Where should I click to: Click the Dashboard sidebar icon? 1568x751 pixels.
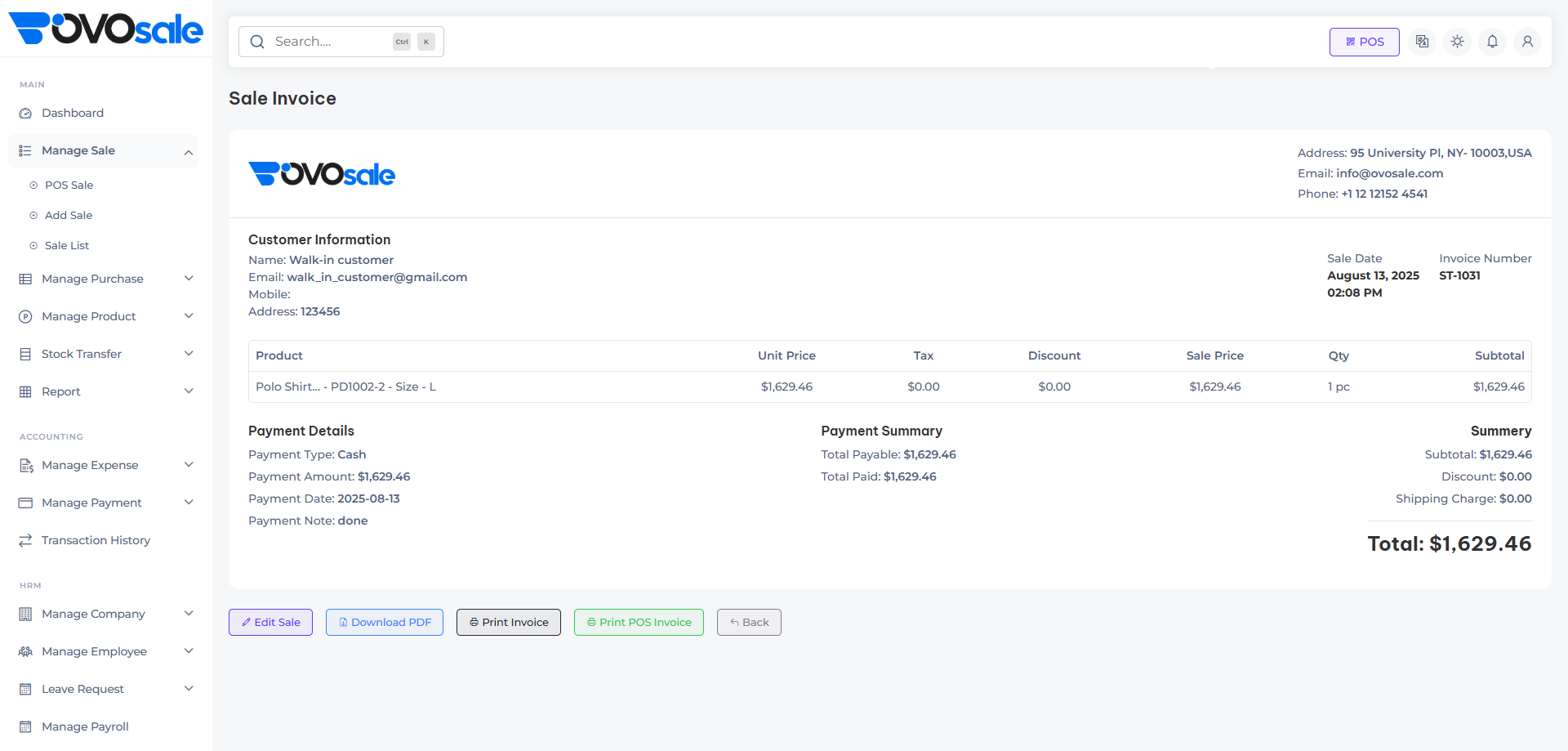pyautogui.click(x=25, y=114)
